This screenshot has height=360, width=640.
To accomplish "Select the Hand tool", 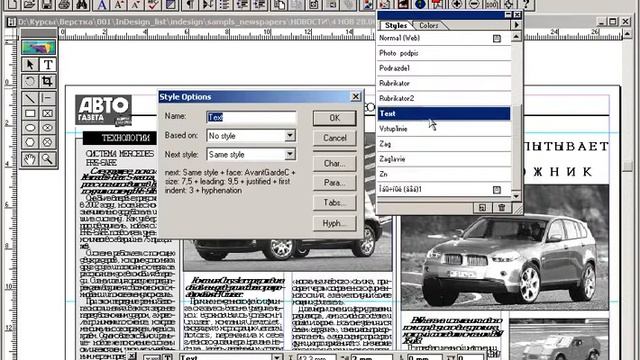I will [x=30, y=159].
